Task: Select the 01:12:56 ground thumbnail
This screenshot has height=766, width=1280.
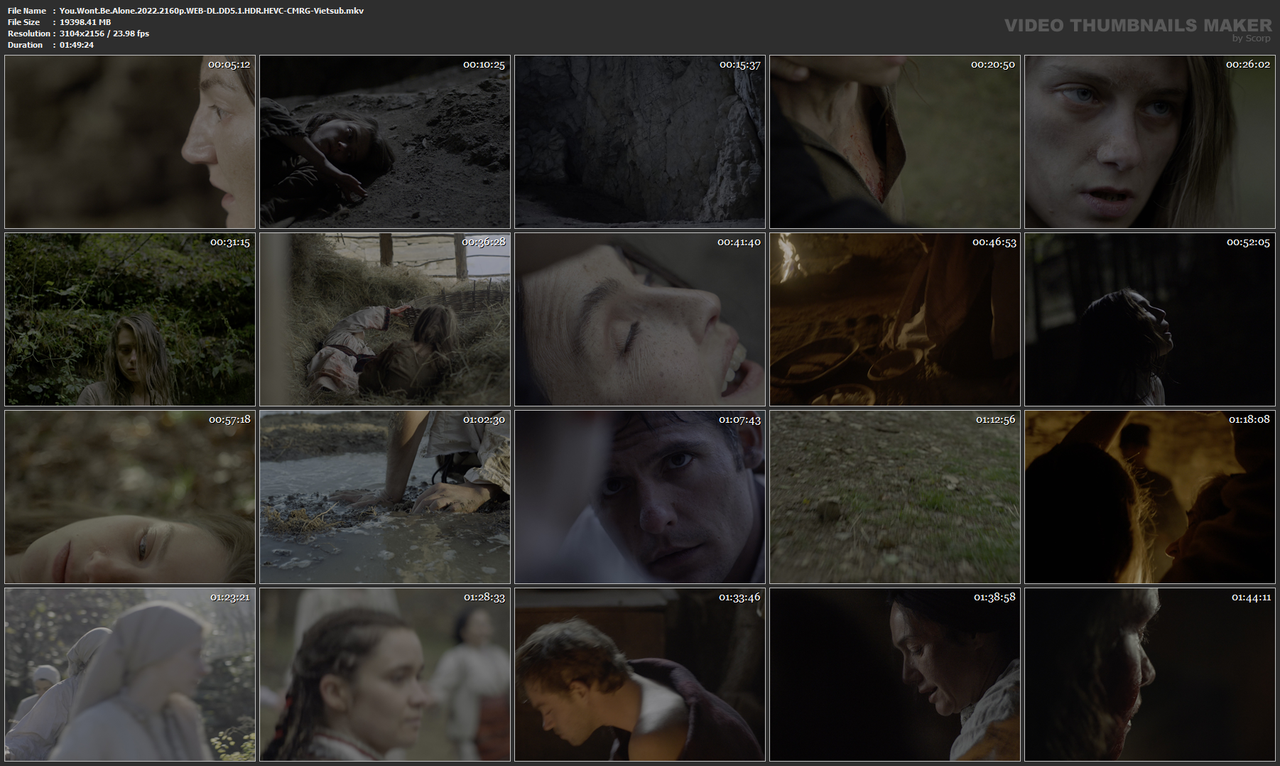Action: point(895,497)
